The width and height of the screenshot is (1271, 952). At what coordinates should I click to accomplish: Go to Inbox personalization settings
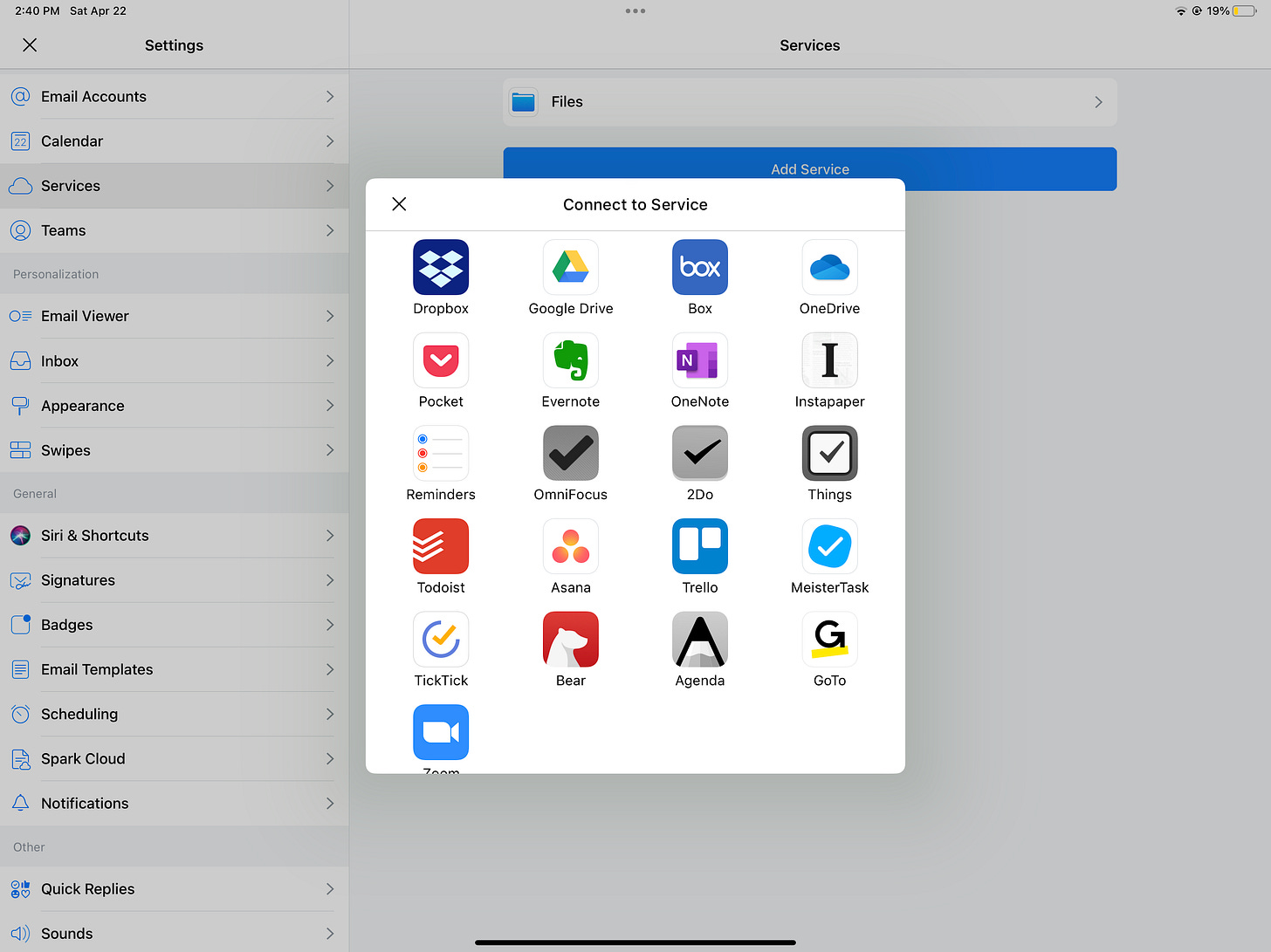click(x=175, y=361)
